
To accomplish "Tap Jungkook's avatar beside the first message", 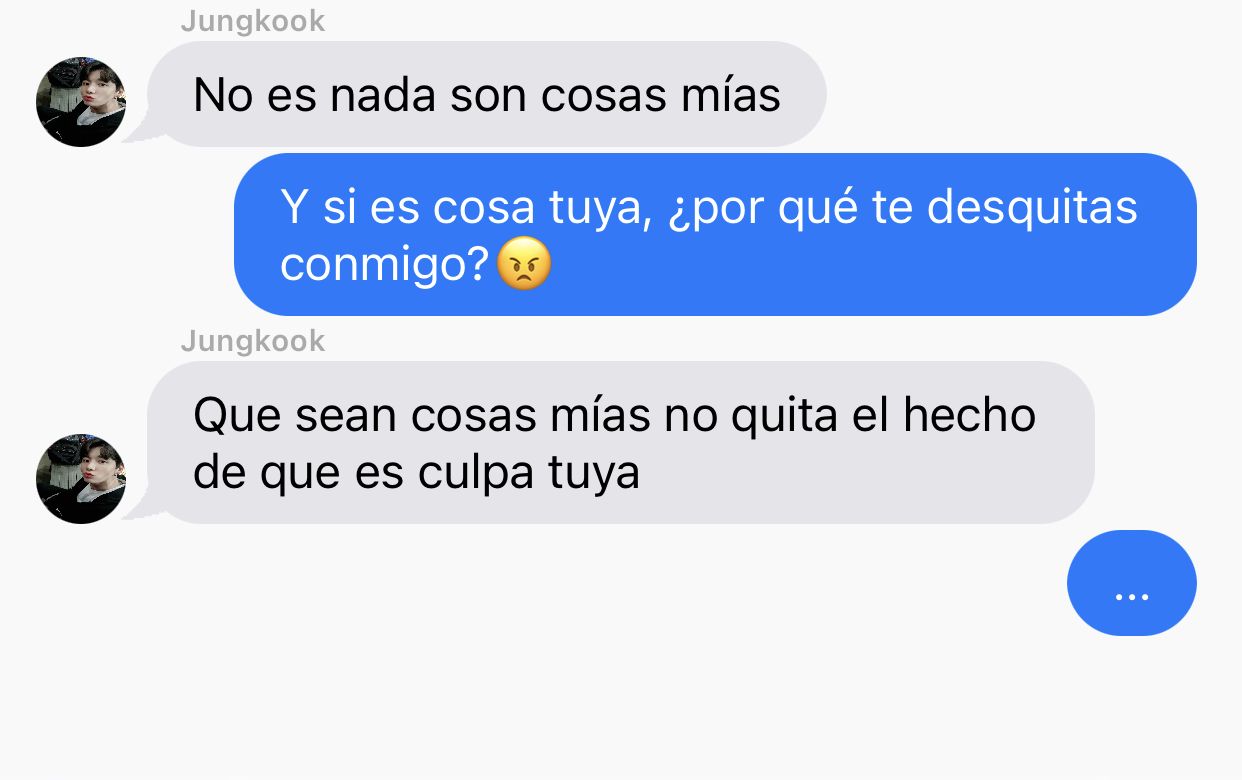I will [x=81, y=102].
